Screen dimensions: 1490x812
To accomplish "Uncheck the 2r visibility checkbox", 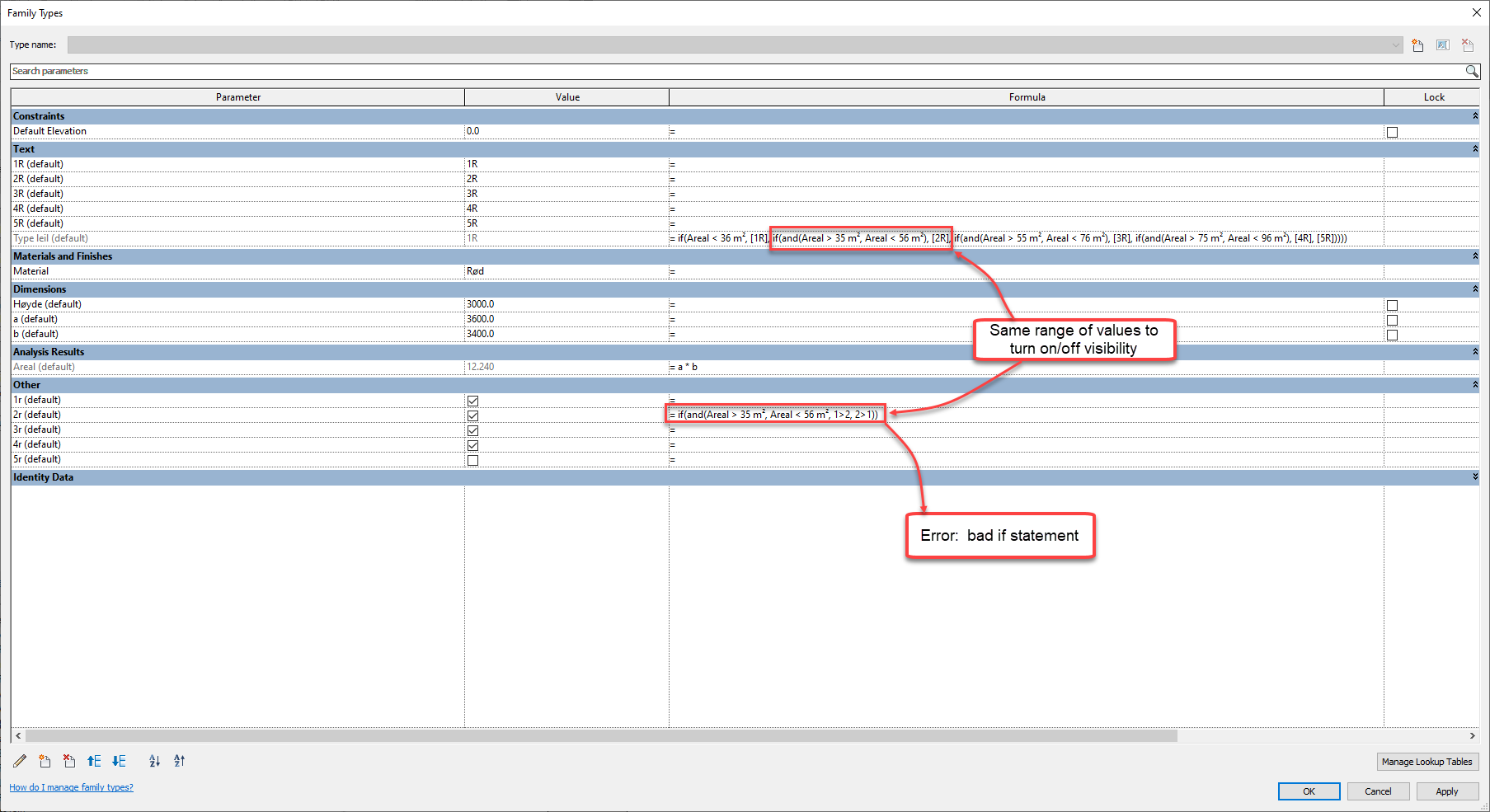I will [x=472, y=415].
